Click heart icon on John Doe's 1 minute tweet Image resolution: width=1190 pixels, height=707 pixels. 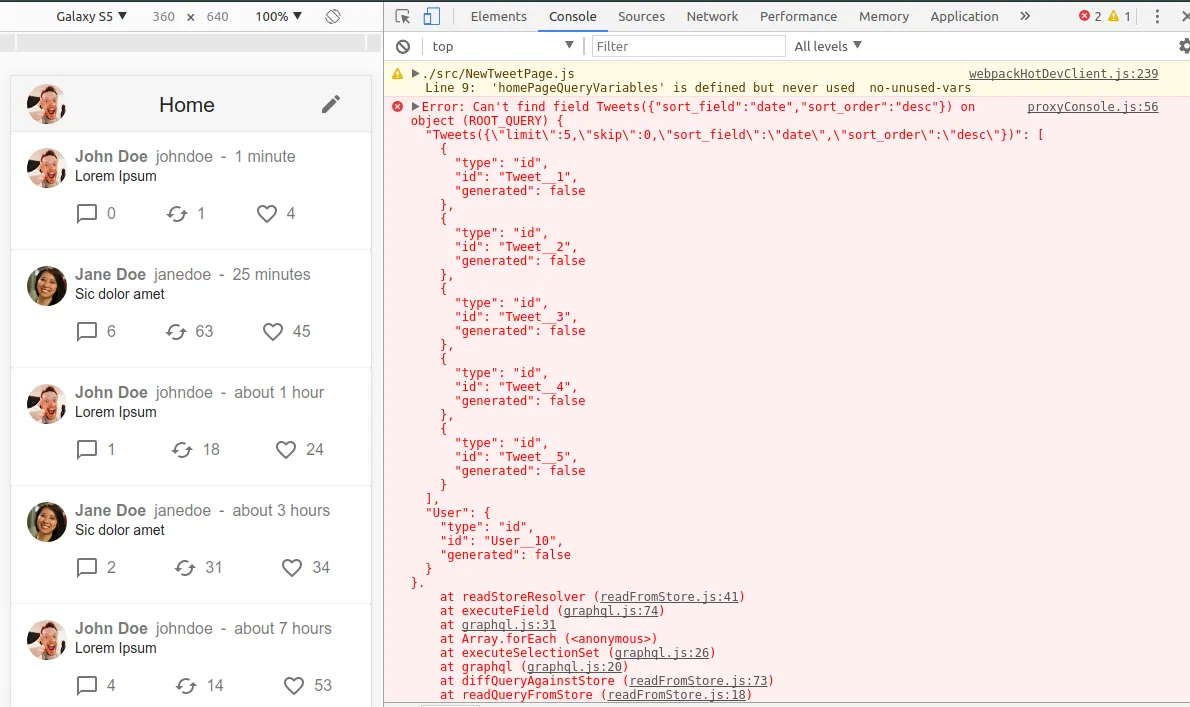(266, 213)
